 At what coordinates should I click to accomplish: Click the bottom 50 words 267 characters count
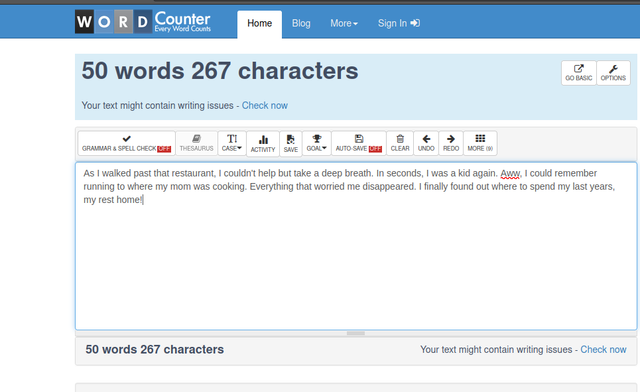click(155, 350)
